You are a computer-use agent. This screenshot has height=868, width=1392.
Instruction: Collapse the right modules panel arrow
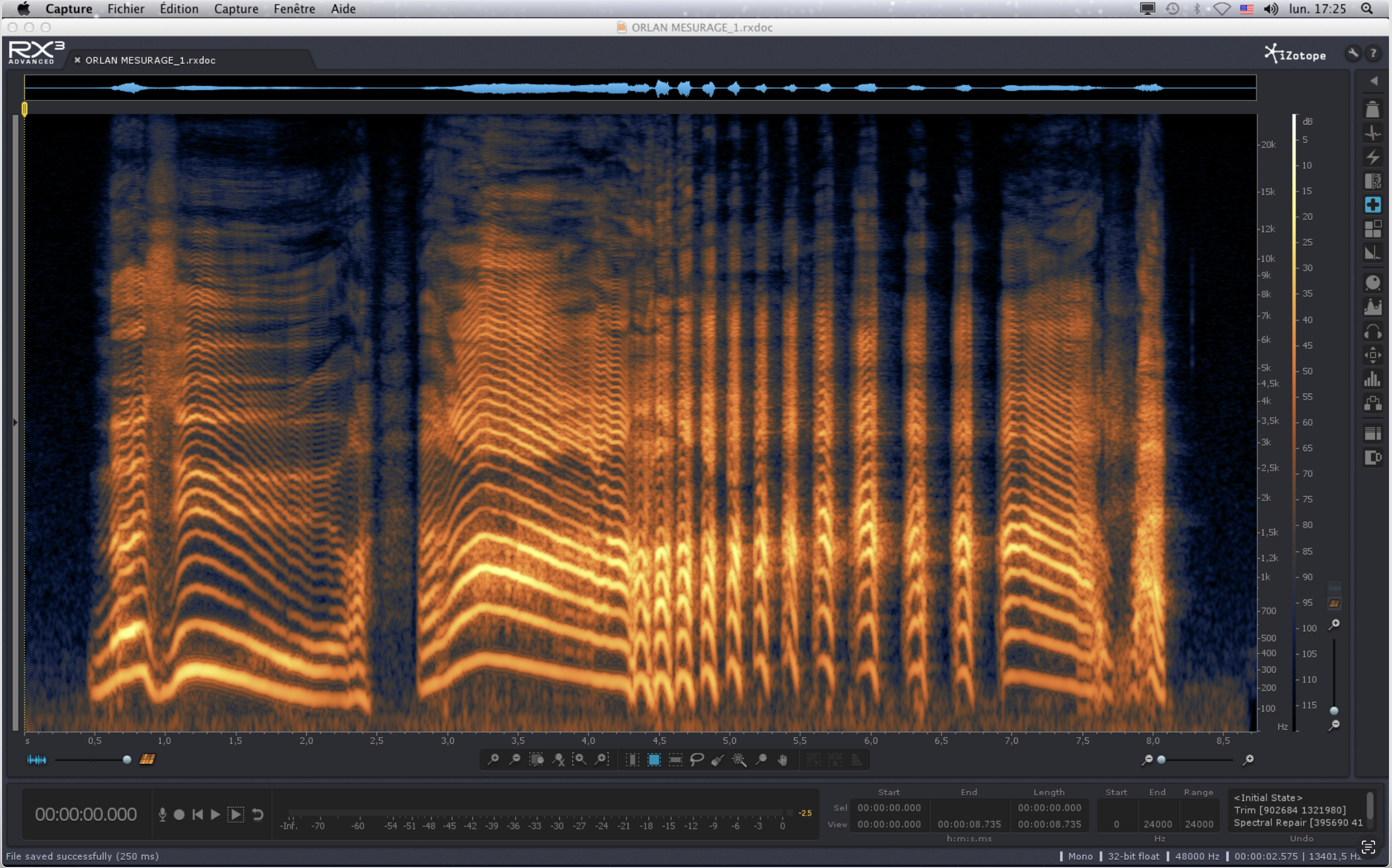click(x=1374, y=81)
